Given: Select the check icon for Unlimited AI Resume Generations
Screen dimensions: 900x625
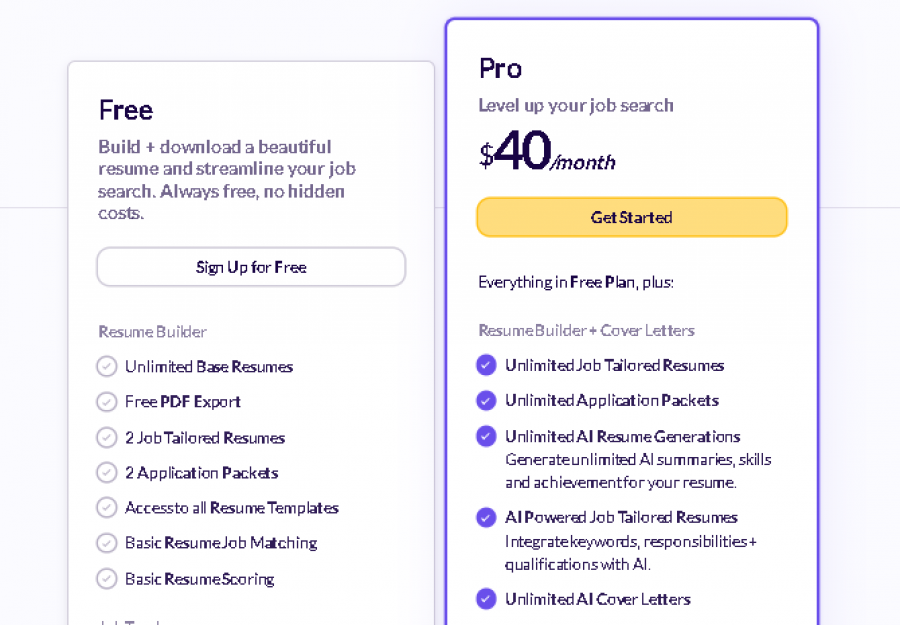Looking at the screenshot, I should [x=486, y=436].
